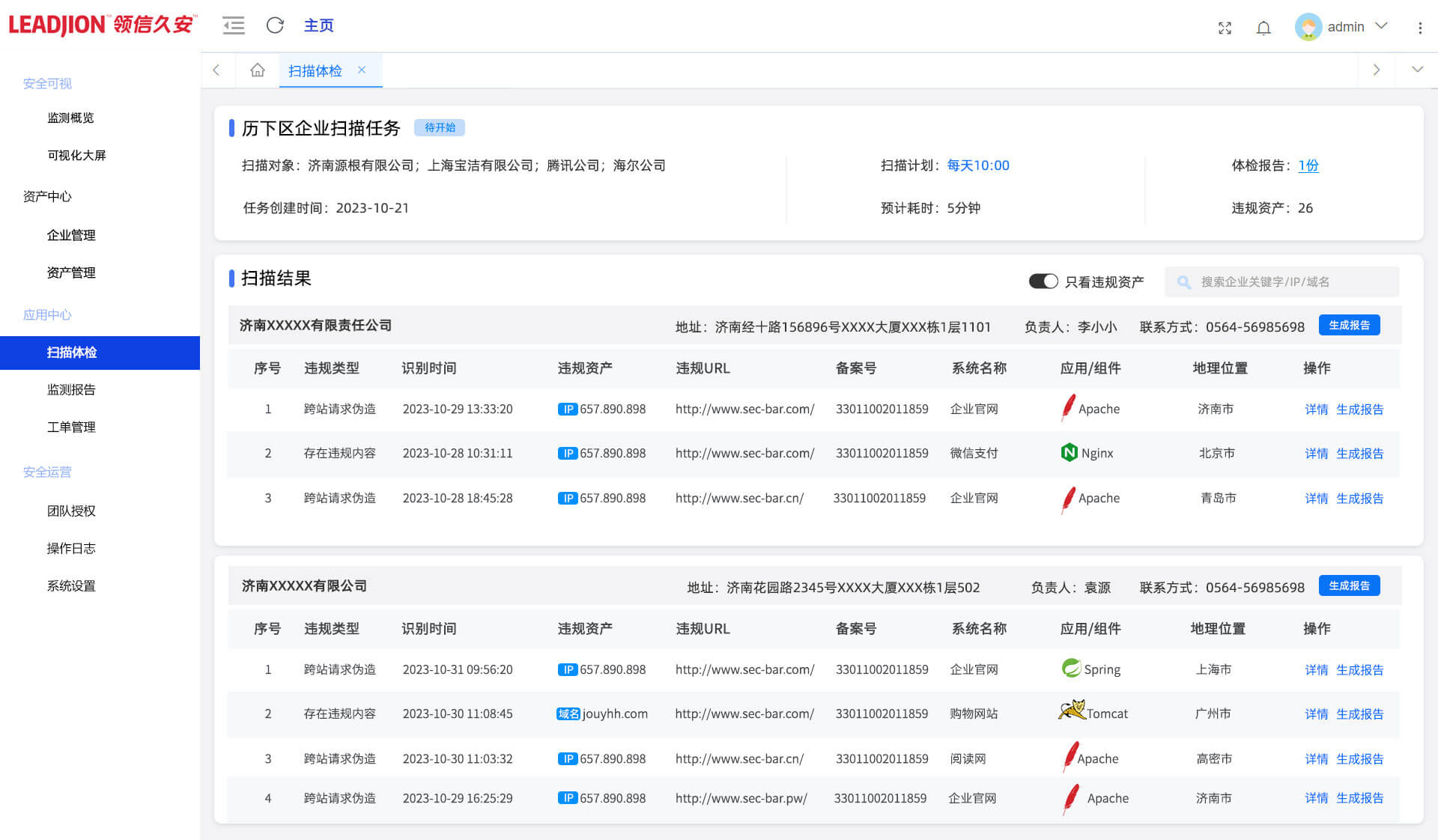Image resolution: width=1438 pixels, height=840 pixels.
Task: Generate report for 济南XXXXX有限责任公司
Action: (1349, 325)
